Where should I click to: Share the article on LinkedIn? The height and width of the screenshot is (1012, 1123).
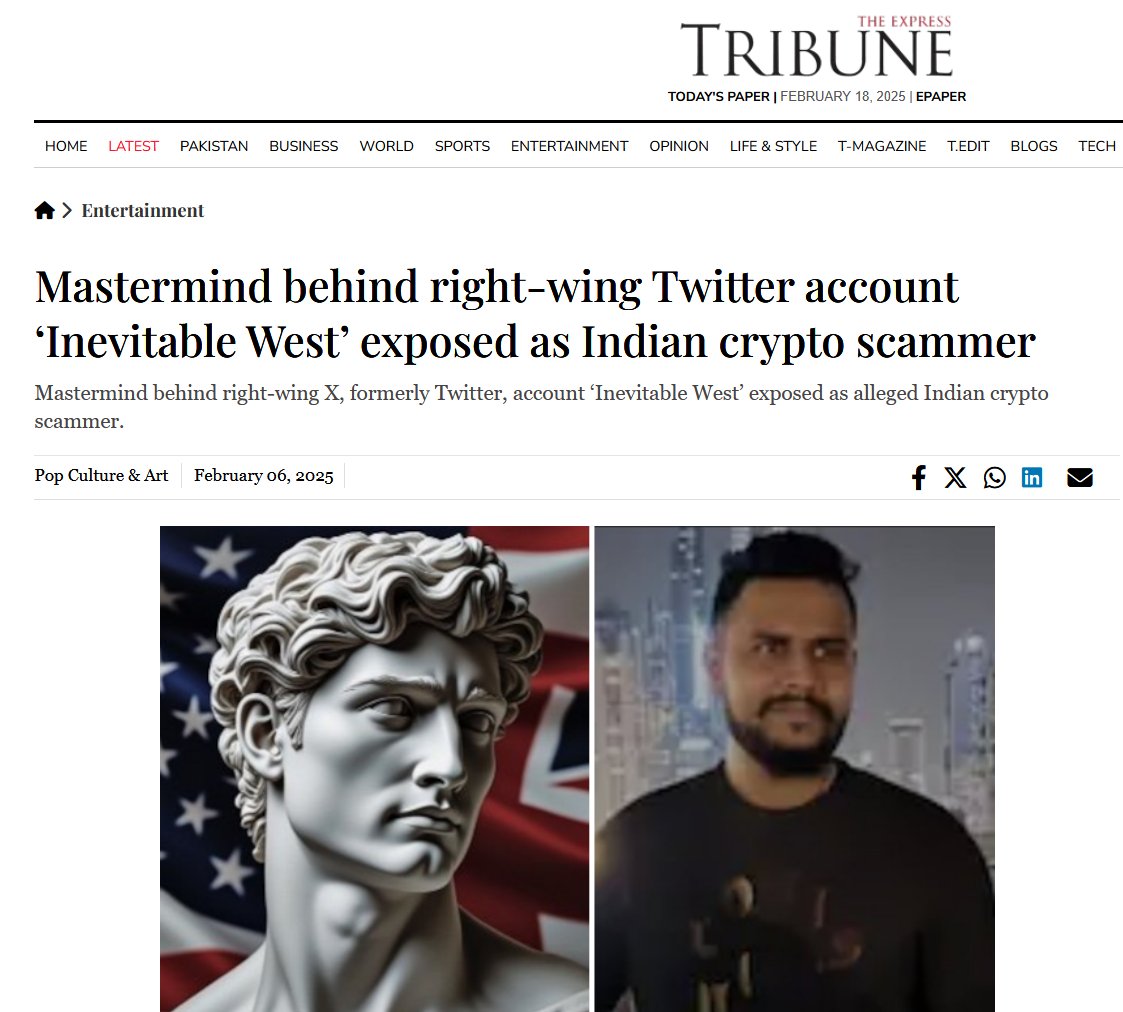(x=1031, y=477)
